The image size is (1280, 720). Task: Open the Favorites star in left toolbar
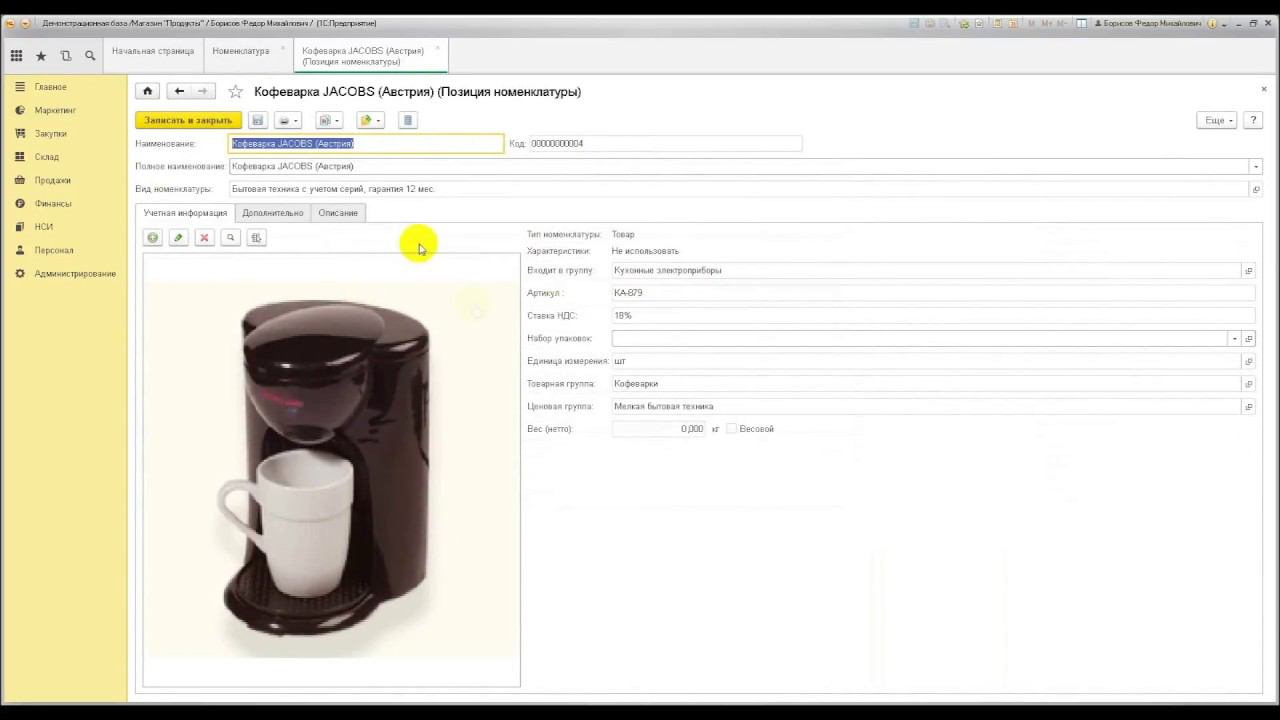41,56
